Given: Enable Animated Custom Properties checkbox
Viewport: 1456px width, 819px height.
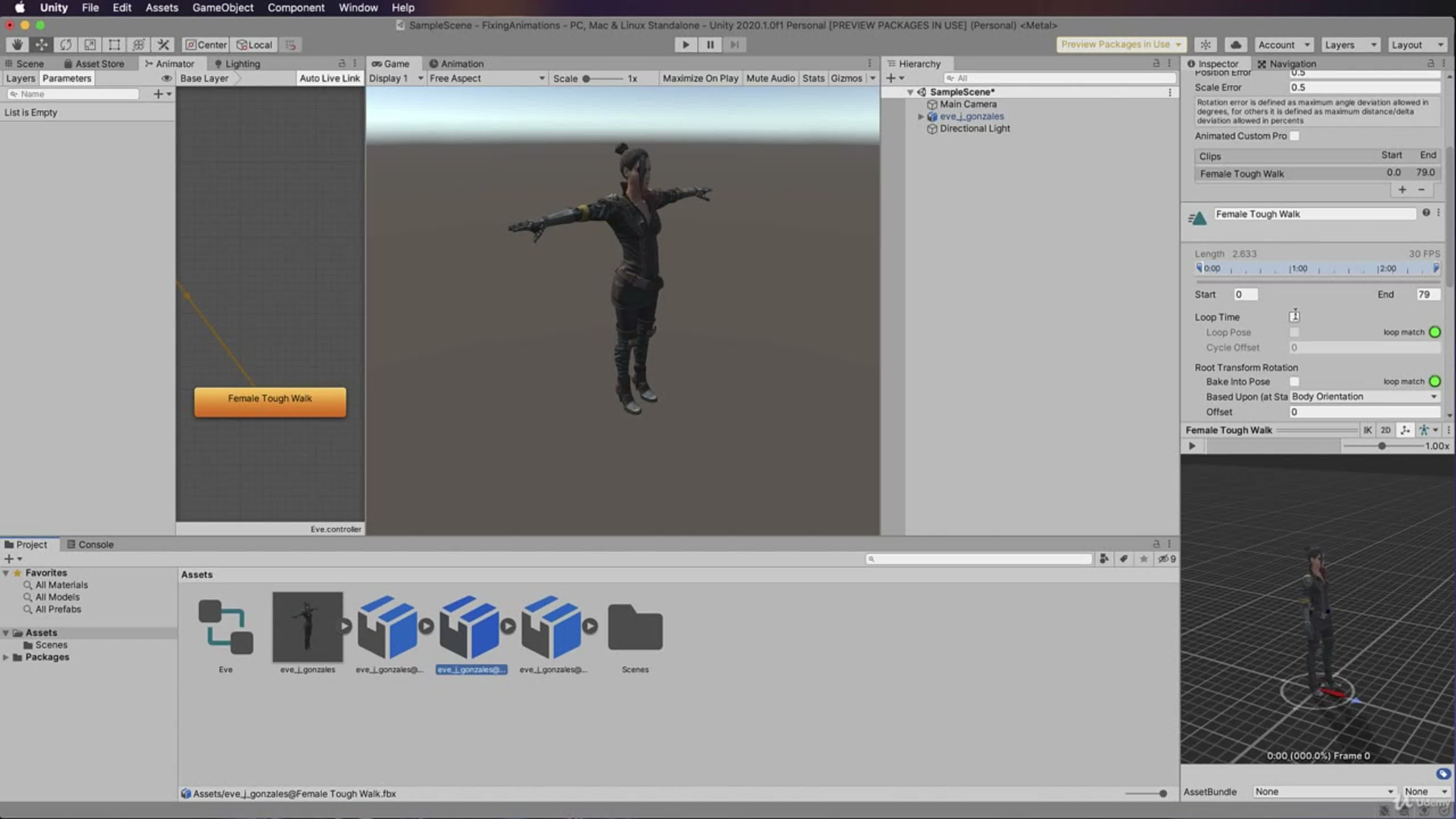Looking at the screenshot, I should [1294, 136].
